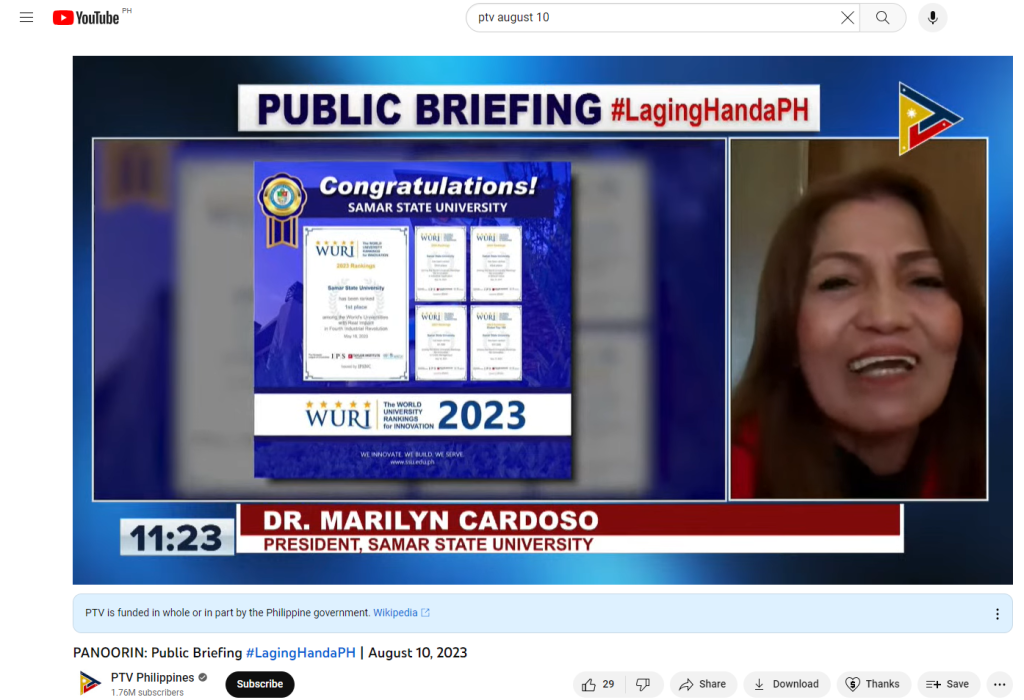Open the Wikipedia link about PTV

tap(401, 613)
